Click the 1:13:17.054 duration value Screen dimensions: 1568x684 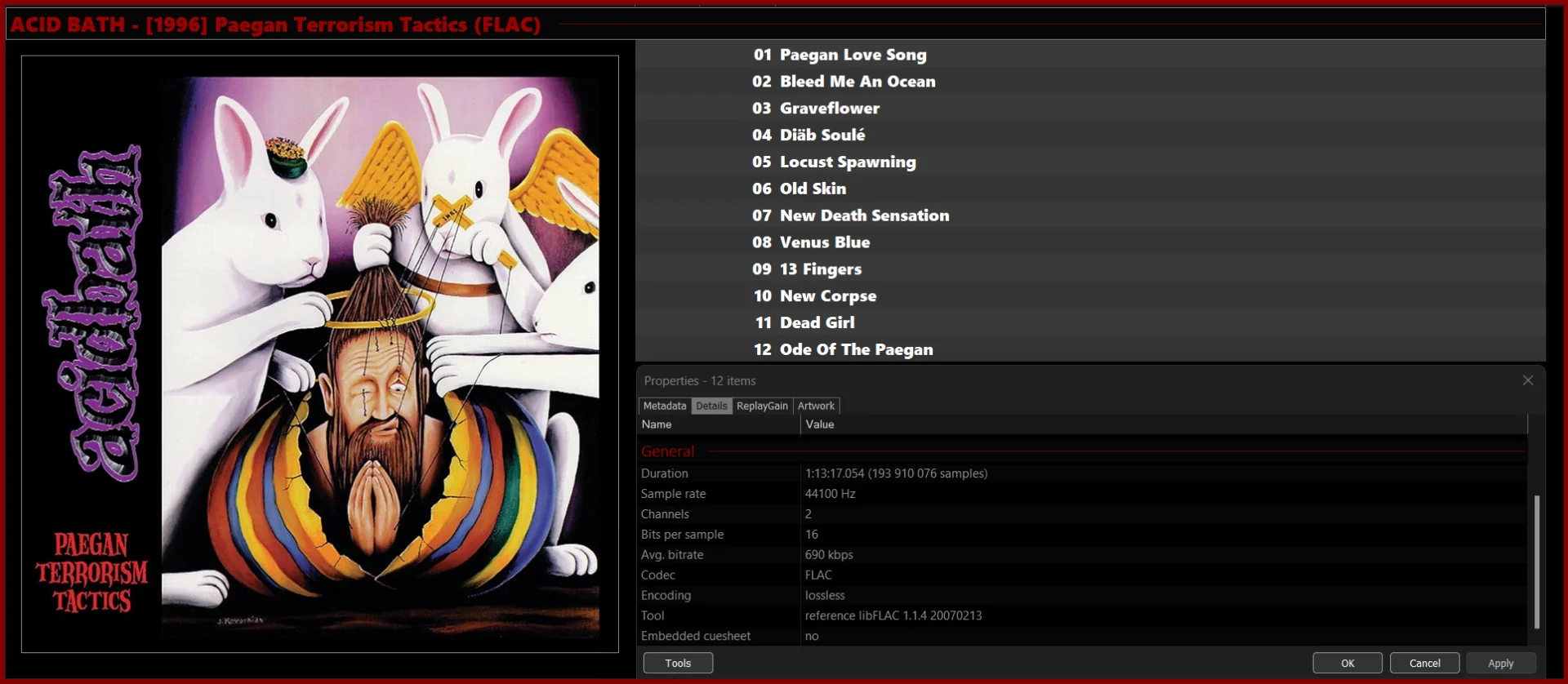point(896,473)
